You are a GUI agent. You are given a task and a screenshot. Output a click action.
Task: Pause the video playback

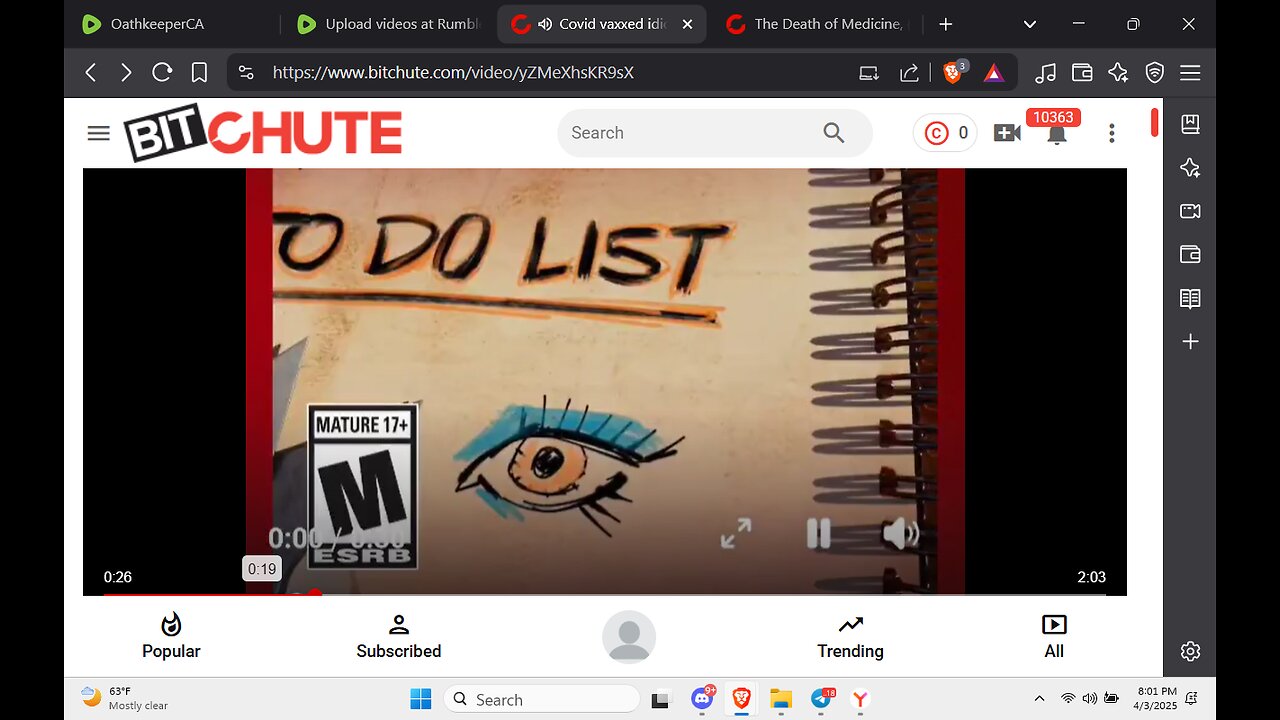pyautogui.click(x=819, y=534)
